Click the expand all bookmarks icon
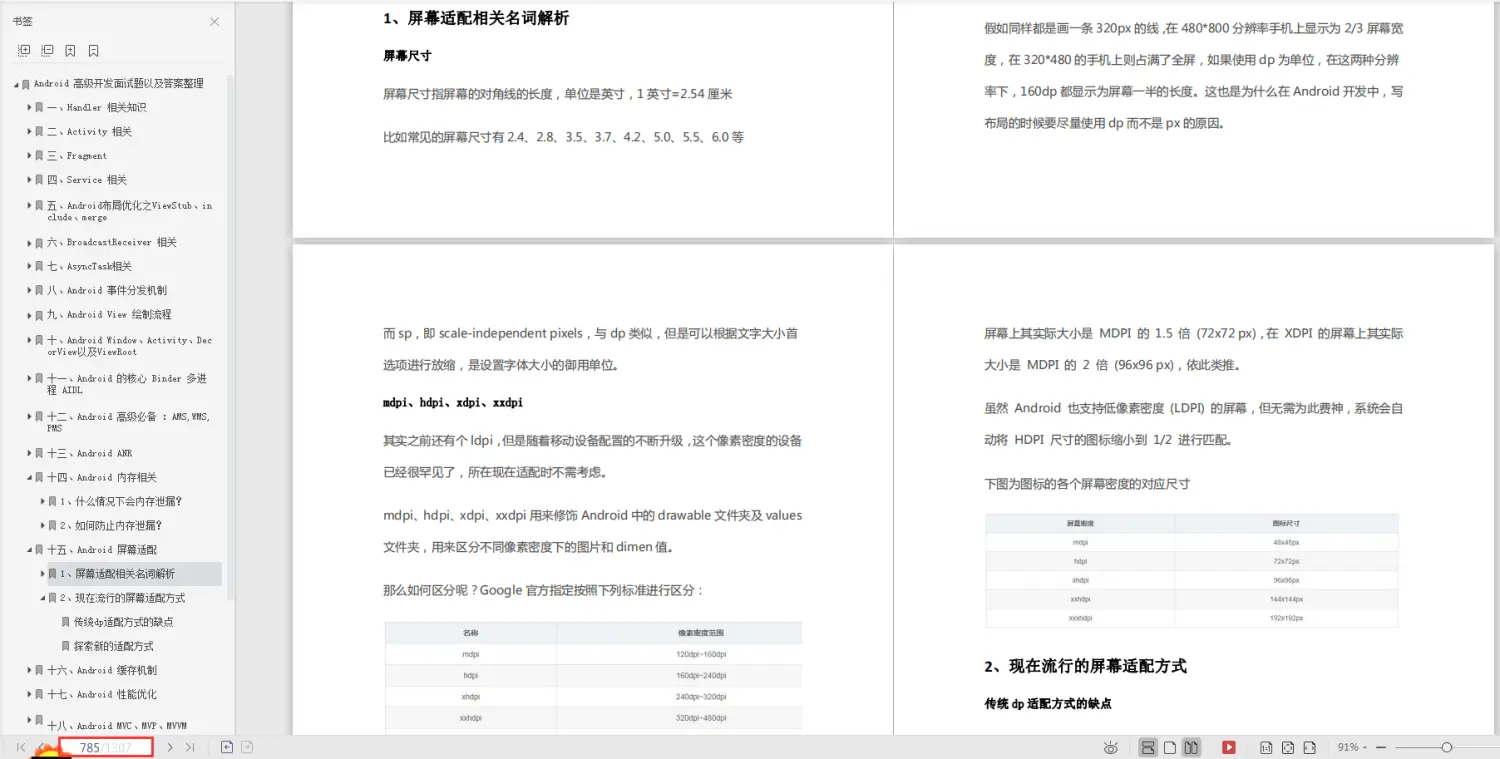The width and height of the screenshot is (1500, 759). (24, 50)
